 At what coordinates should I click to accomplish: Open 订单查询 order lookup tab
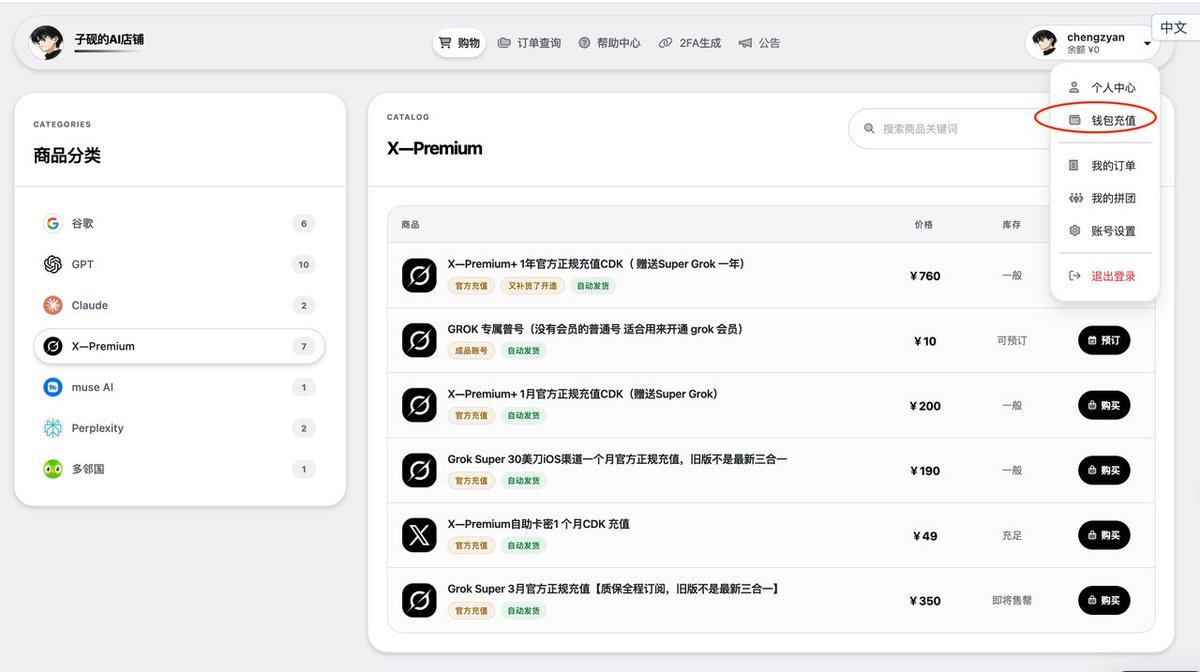(x=530, y=43)
